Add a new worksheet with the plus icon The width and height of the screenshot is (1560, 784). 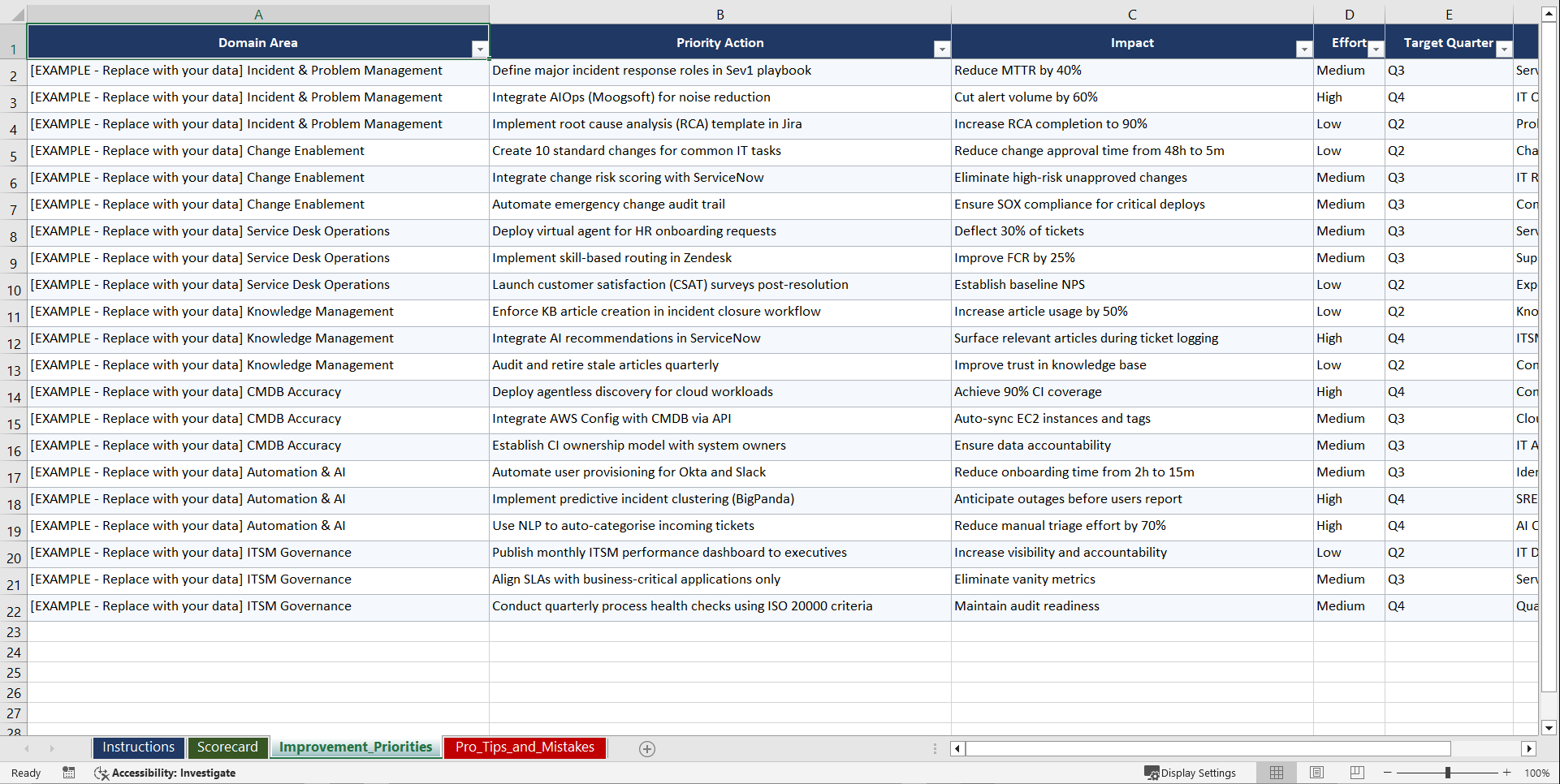pos(647,748)
